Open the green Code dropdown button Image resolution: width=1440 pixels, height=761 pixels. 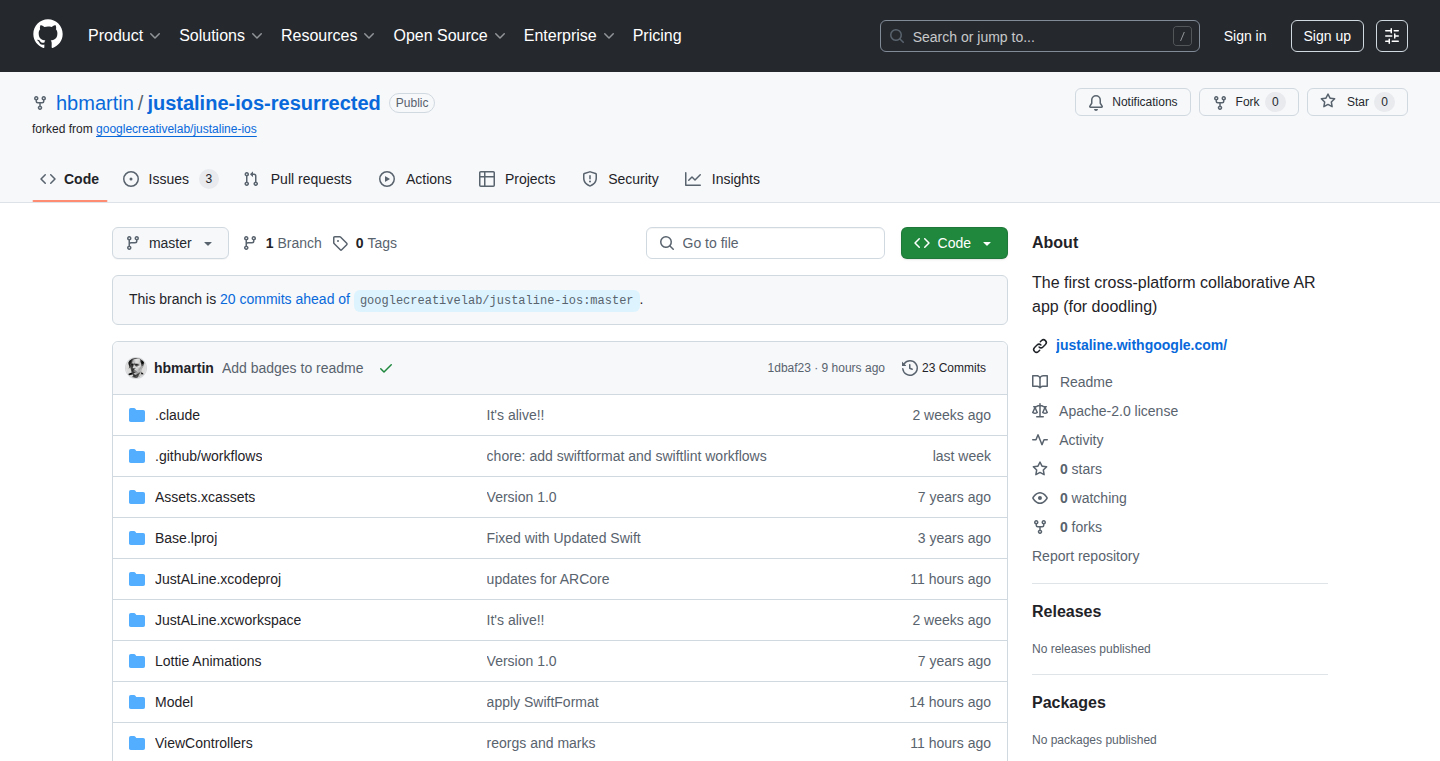coord(954,243)
